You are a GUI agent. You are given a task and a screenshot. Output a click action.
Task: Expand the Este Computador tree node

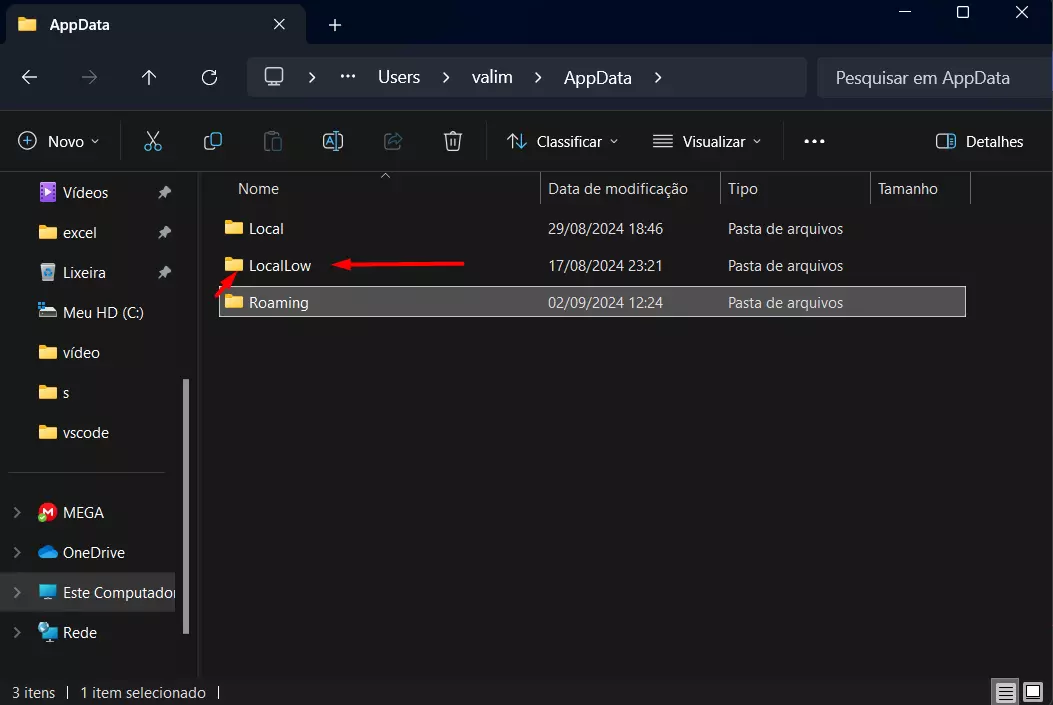17,592
